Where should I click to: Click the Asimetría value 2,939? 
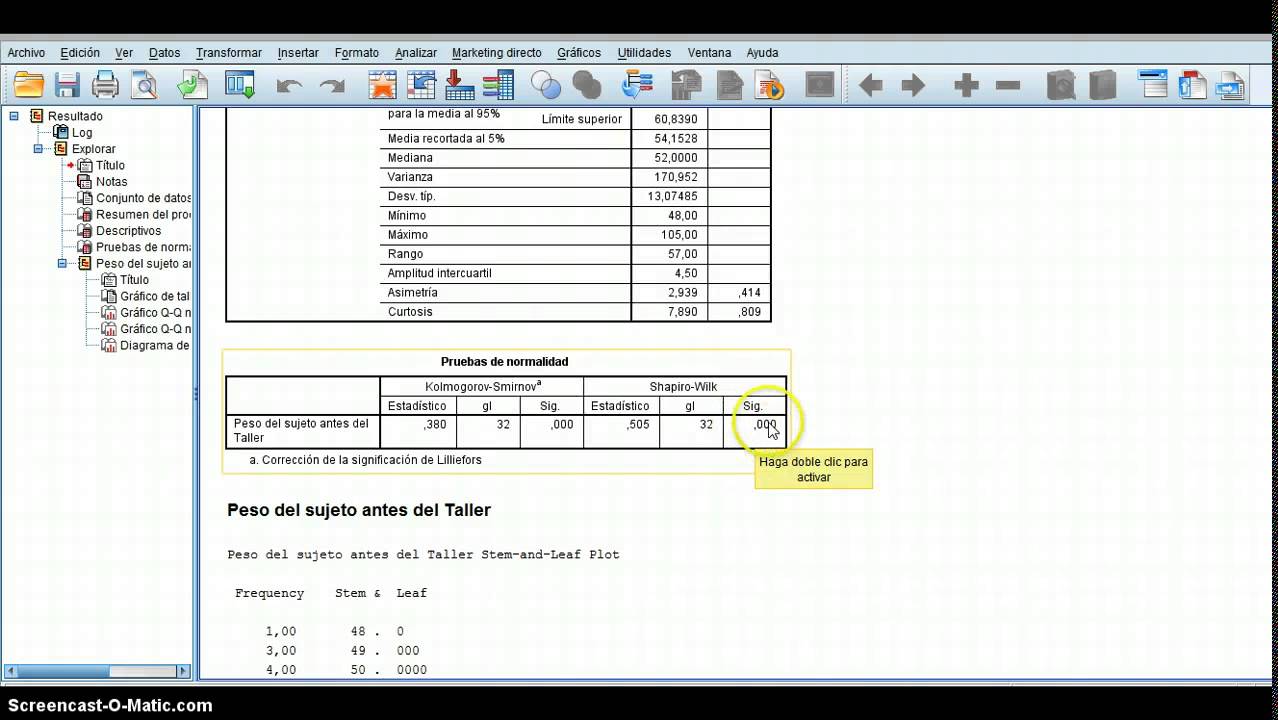tap(683, 293)
